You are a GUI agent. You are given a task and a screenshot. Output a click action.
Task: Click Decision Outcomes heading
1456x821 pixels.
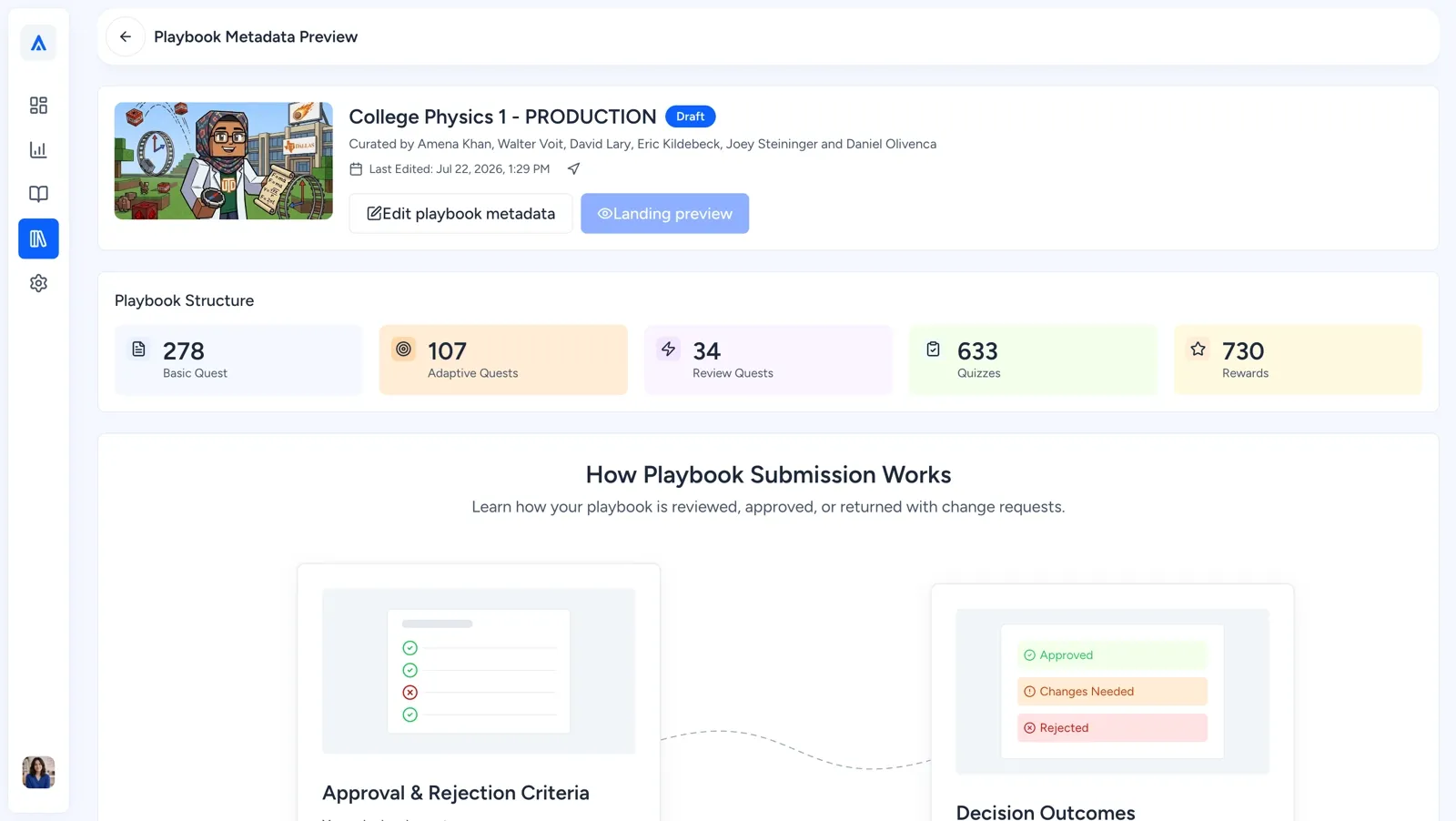(x=1046, y=812)
